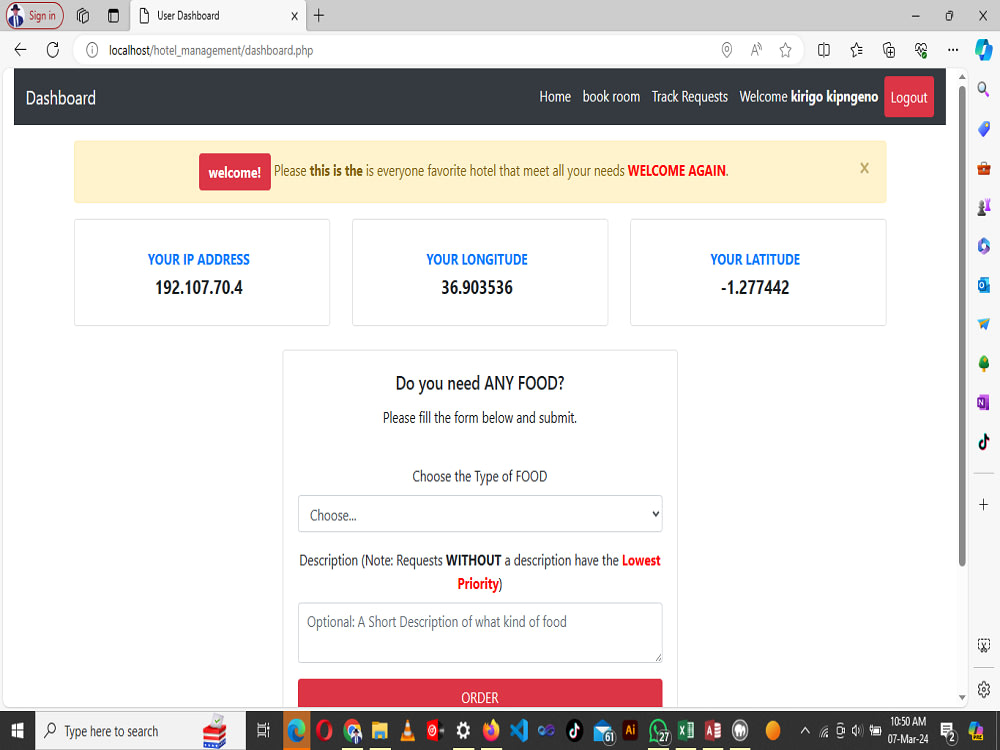Open the Favorites list icon
Viewport: 1000px width, 750px height.
pos(857,50)
